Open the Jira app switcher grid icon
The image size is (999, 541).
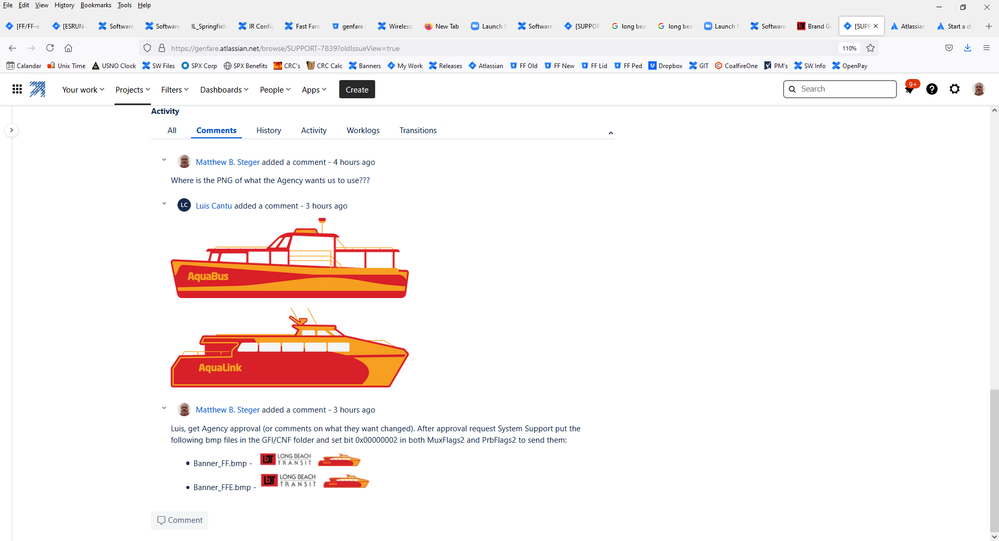pyautogui.click(x=17, y=89)
